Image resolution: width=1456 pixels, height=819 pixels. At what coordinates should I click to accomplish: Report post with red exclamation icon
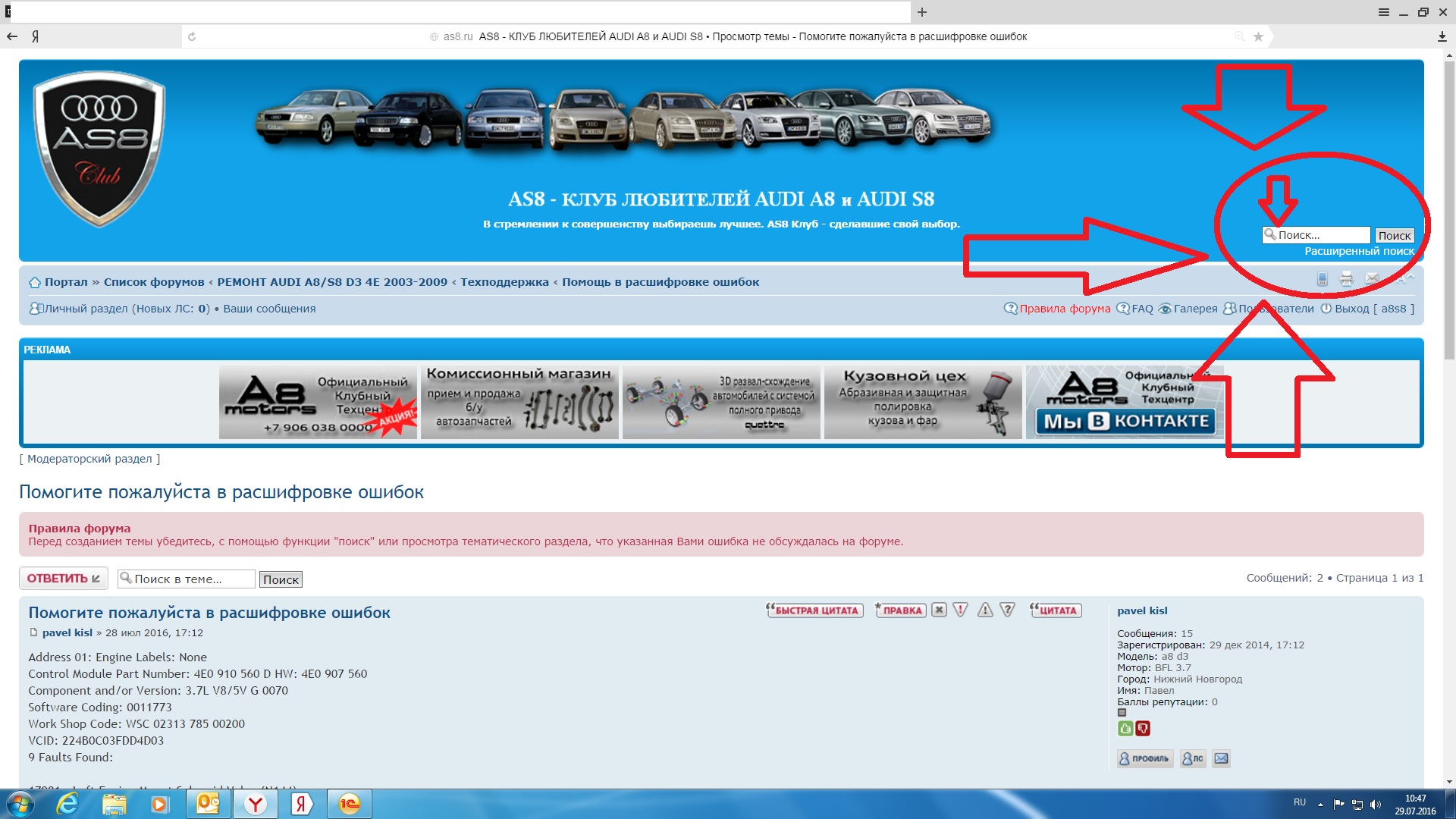(961, 610)
